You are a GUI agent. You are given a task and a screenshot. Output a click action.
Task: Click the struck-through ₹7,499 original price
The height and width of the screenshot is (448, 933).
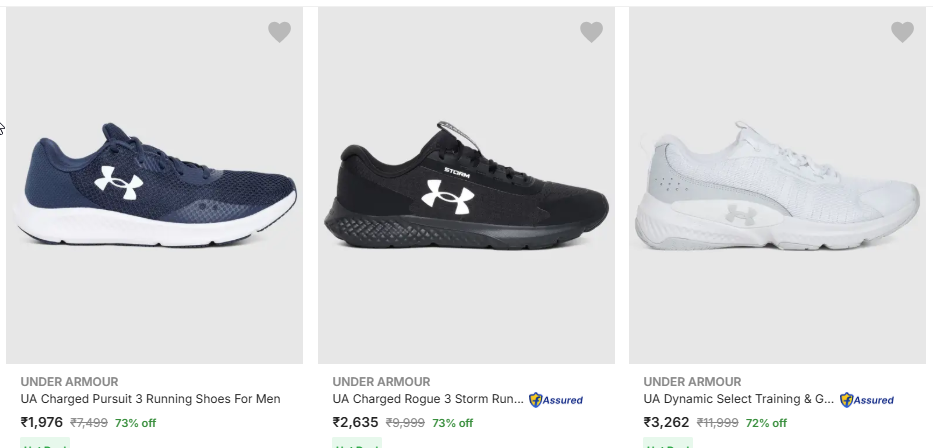pyautogui.click(x=89, y=423)
